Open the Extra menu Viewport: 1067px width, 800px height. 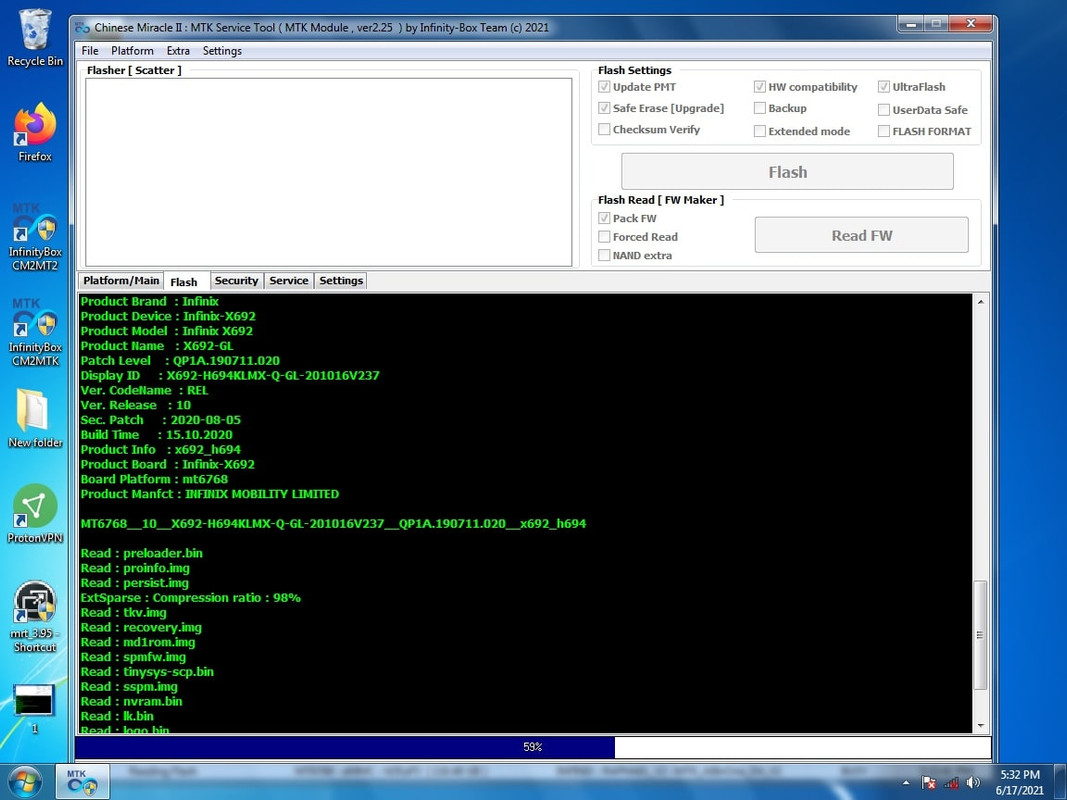coord(178,50)
